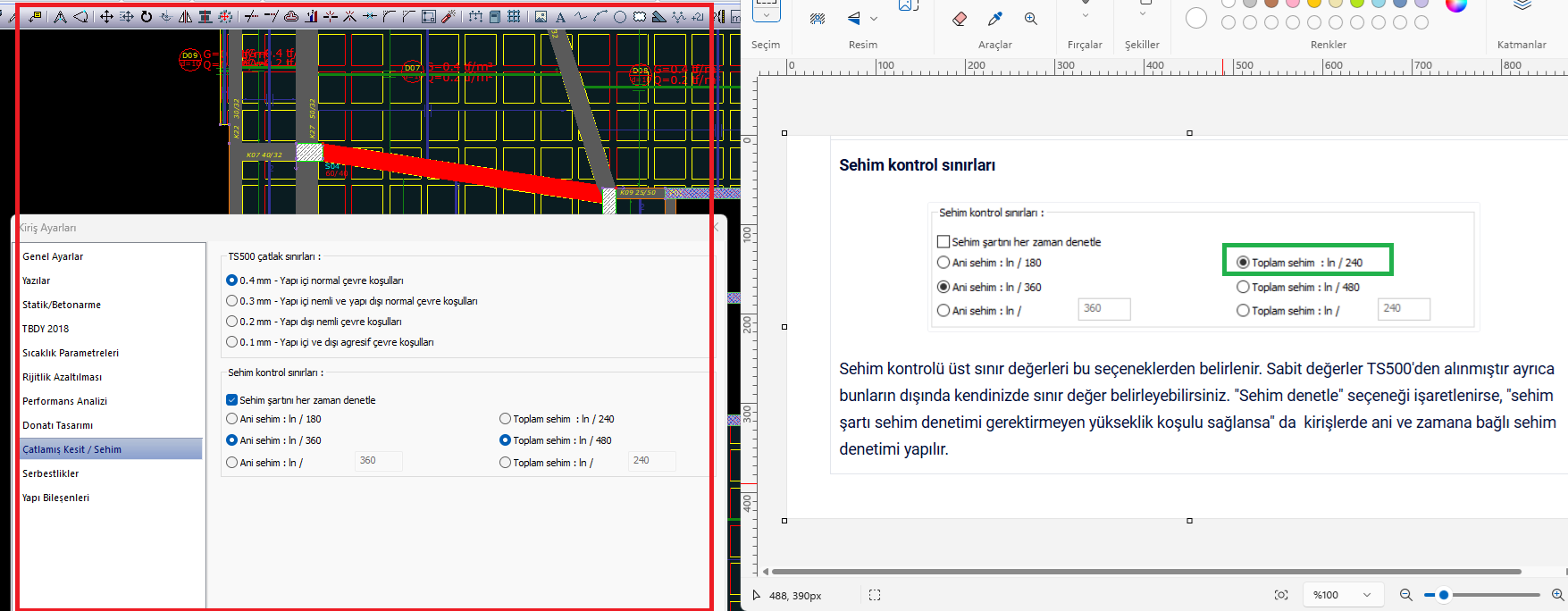Click Paint's horizontal canvas scrollbar
This screenshot has height=611, width=1568.
point(1146,572)
